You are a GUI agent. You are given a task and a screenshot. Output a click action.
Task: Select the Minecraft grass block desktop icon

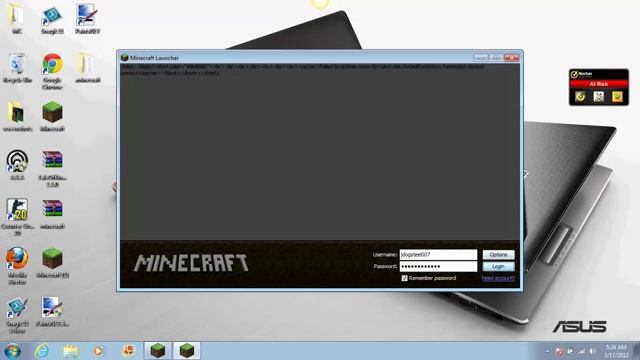[52, 117]
